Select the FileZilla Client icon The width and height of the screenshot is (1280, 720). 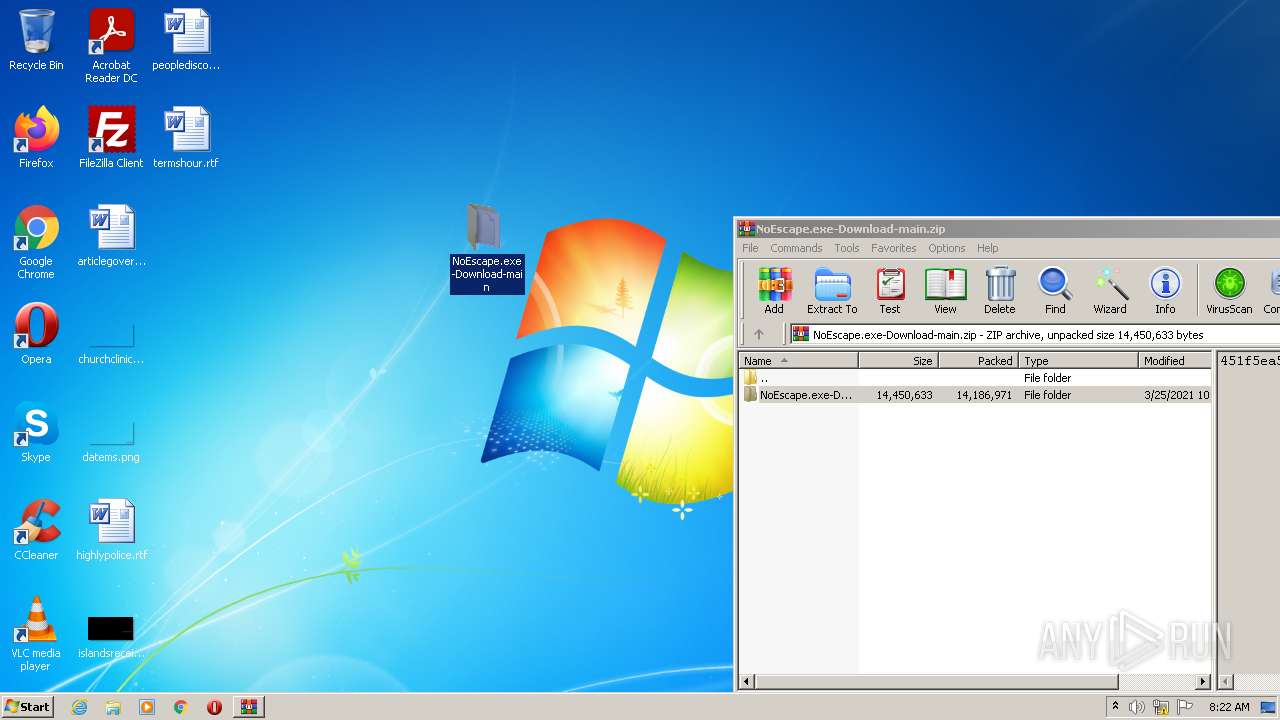tap(111, 137)
